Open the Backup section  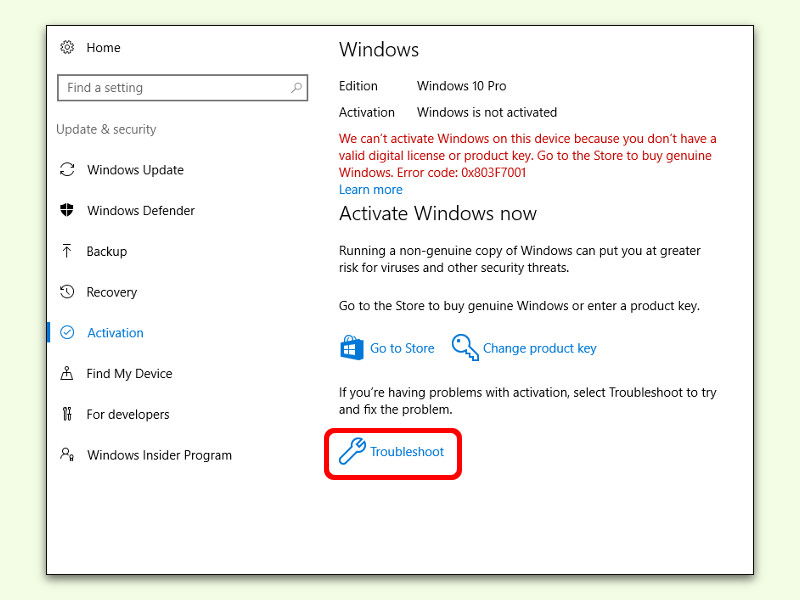107,252
